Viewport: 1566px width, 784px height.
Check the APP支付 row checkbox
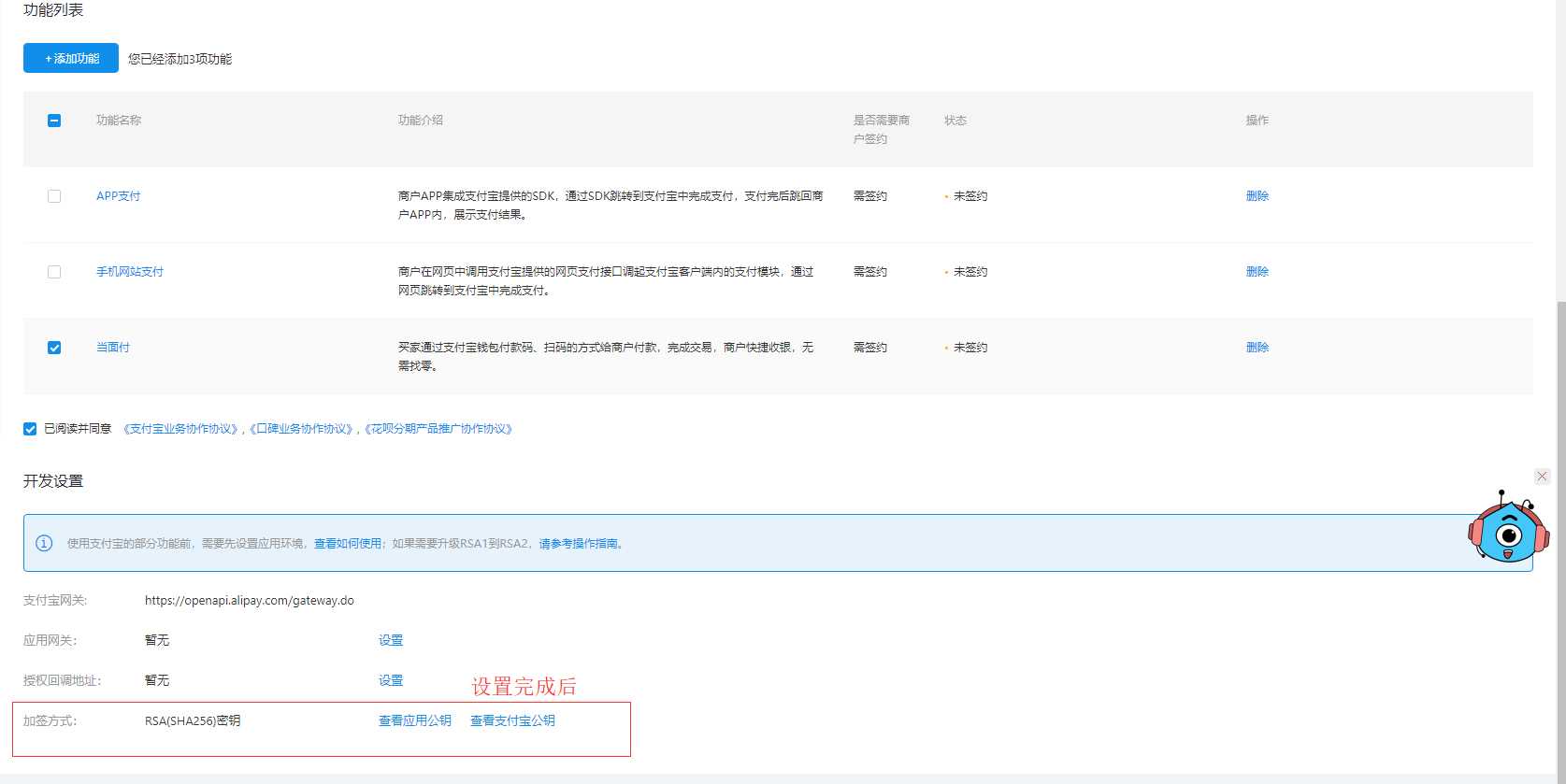click(54, 196)
